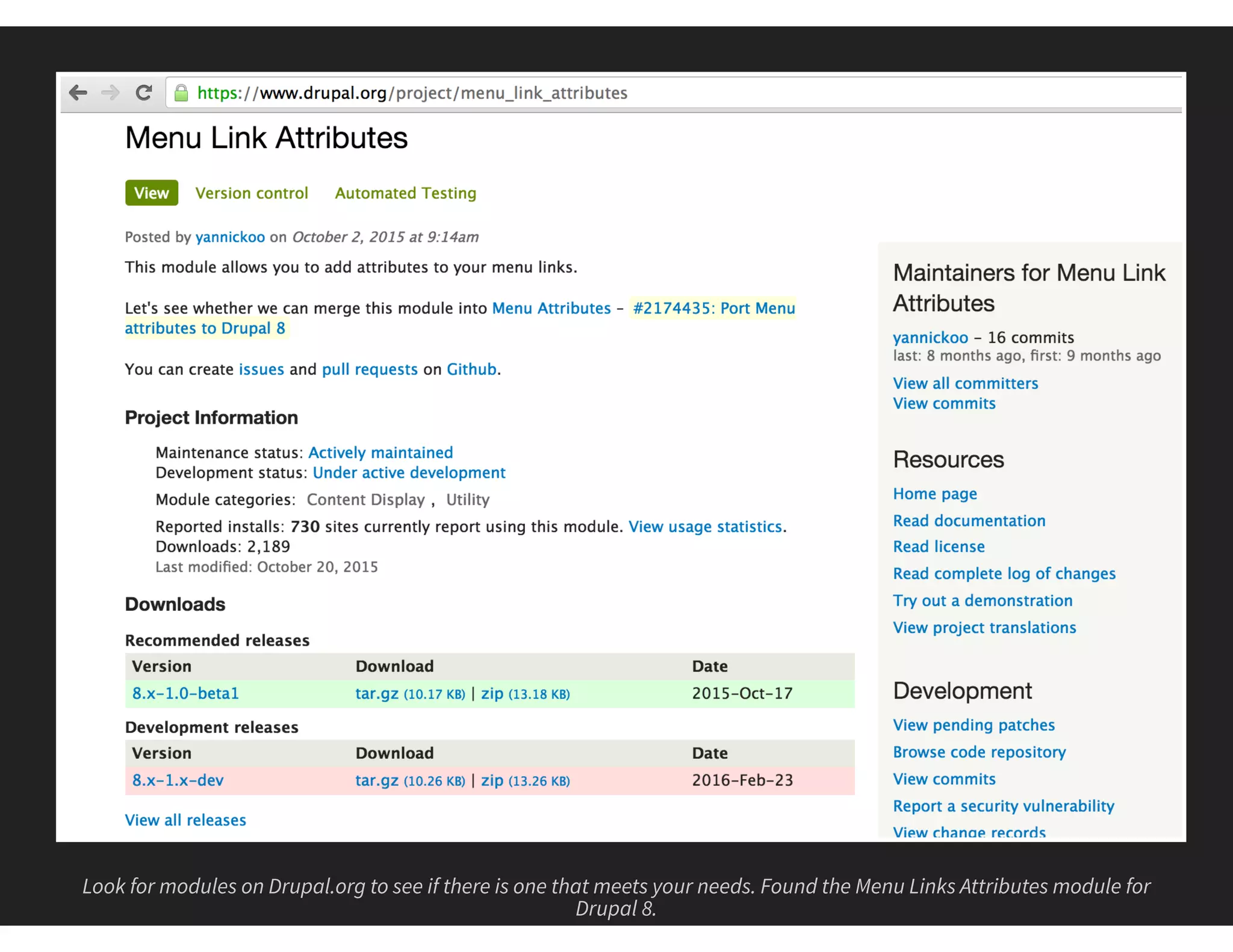Click View commits under Maintainers
Viewport: 1233px width, 952px height.
coord(944,403)
